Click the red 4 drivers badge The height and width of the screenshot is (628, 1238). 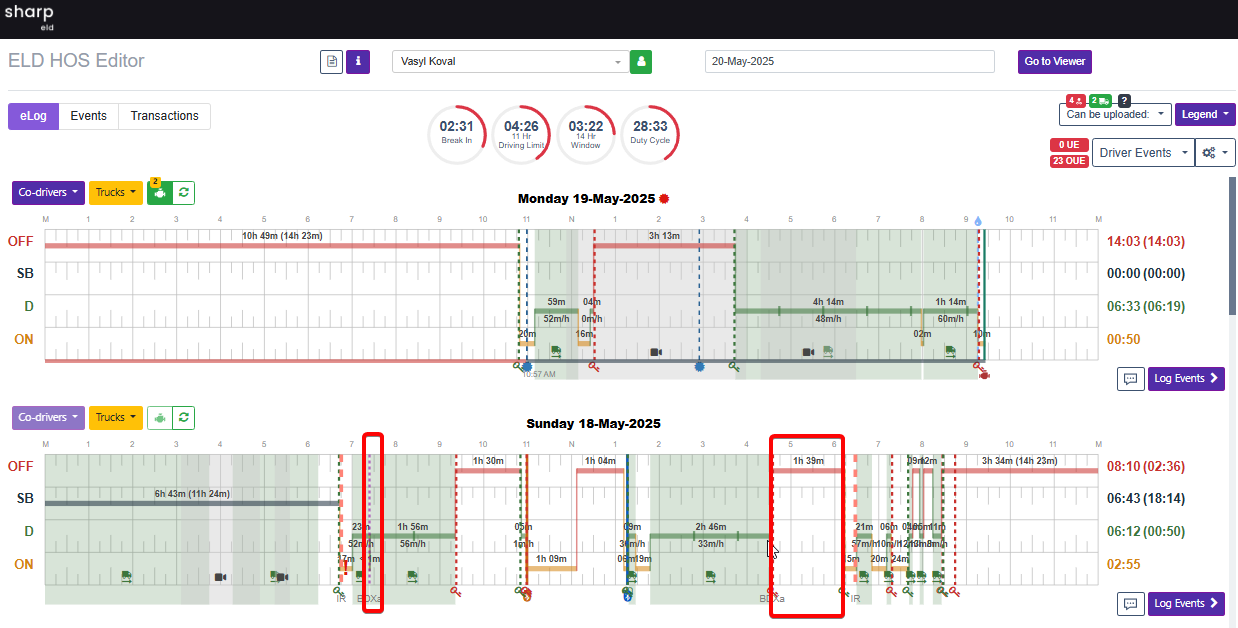click(1076, 100)
